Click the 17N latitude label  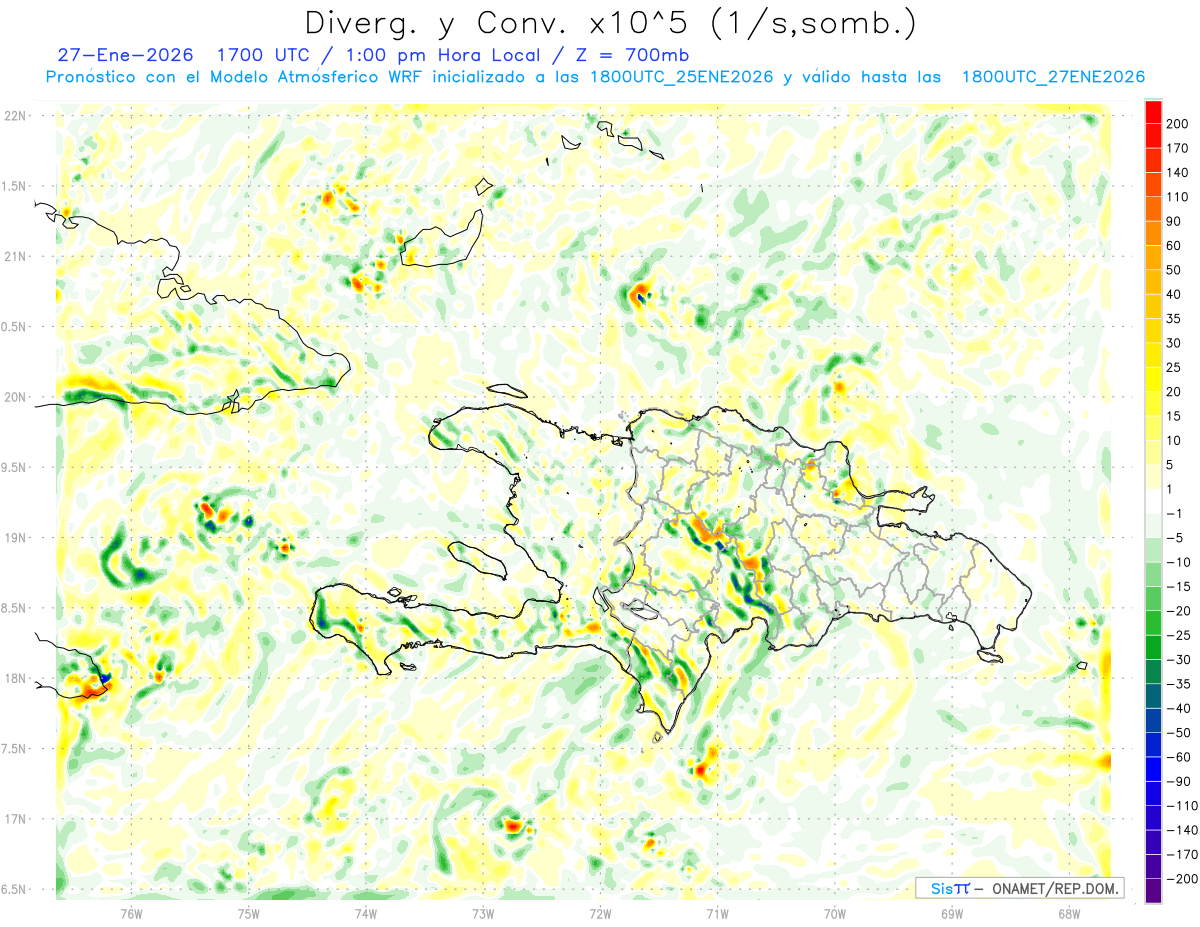(15, 819)
